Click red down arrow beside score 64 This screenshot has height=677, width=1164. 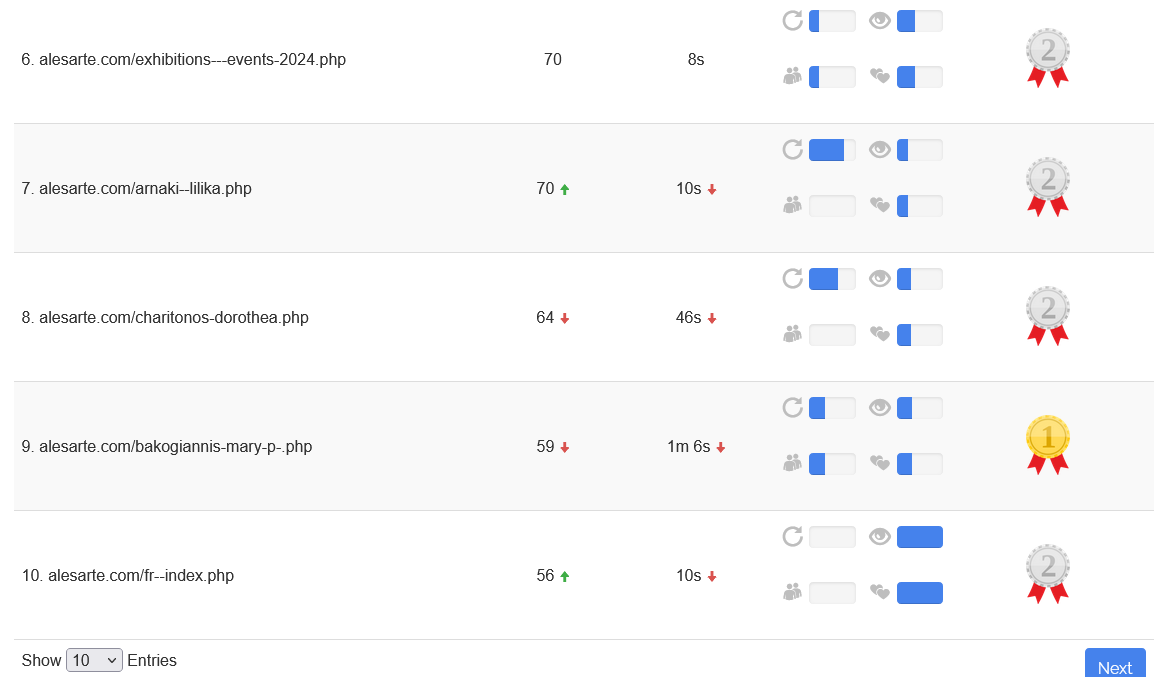click(565, 319)
